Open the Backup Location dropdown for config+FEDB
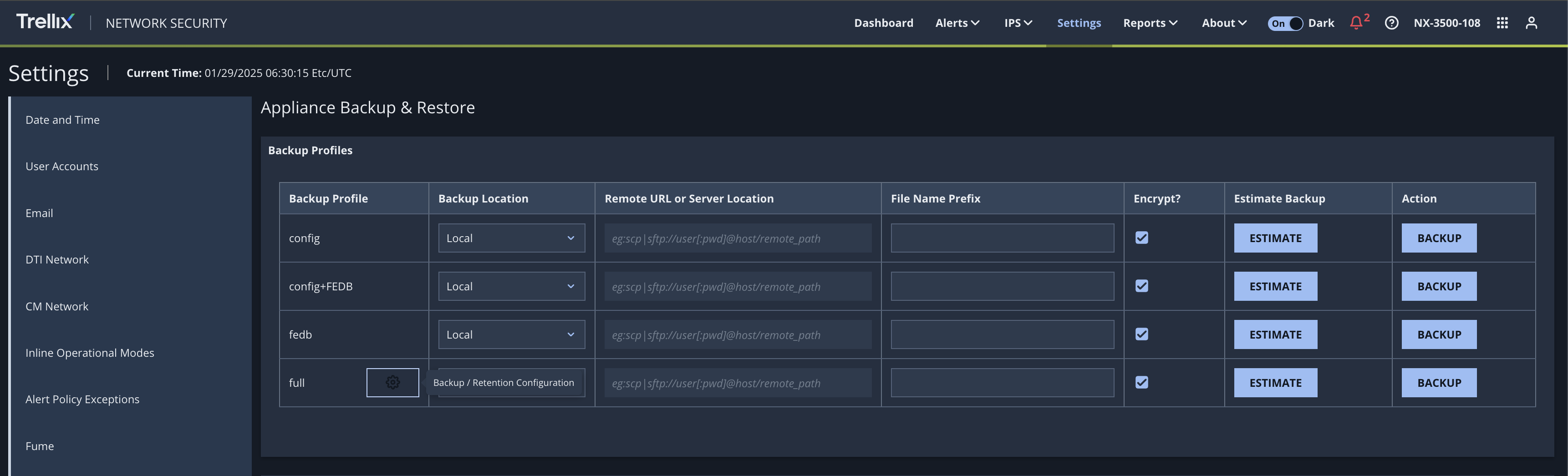Viewport: 1568px width, 476px height. 511,286
